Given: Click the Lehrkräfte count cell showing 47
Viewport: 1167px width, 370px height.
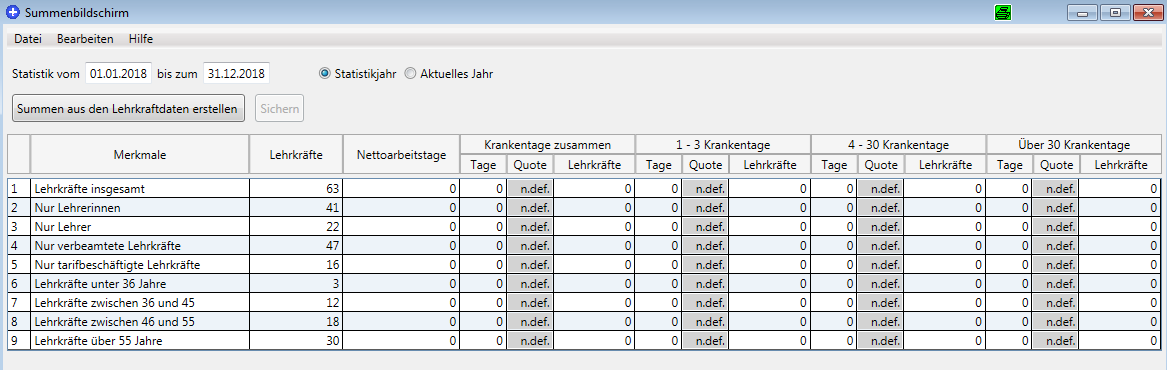Looking at the screenshot, I should (295, 246).
